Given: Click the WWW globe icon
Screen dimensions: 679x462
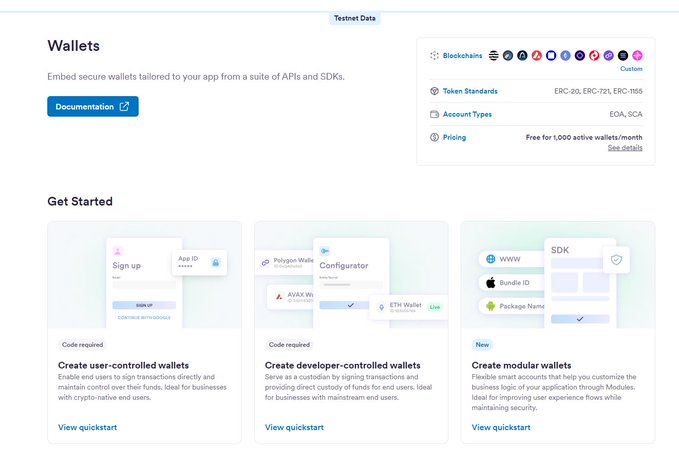Looking at the screenshot, I should [490, 259].
